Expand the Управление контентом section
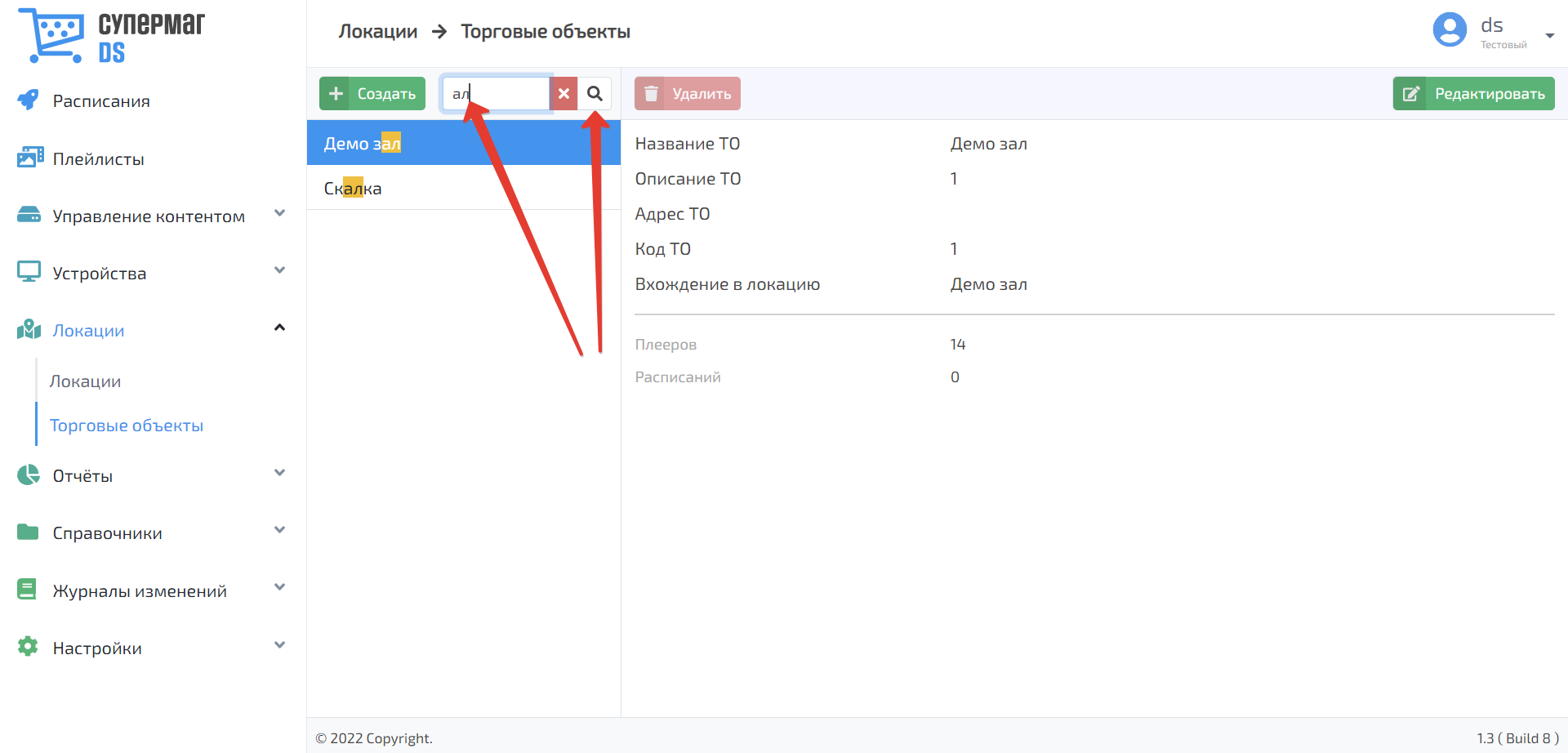This screenshot has width=1568, height=753. [280, 214]
